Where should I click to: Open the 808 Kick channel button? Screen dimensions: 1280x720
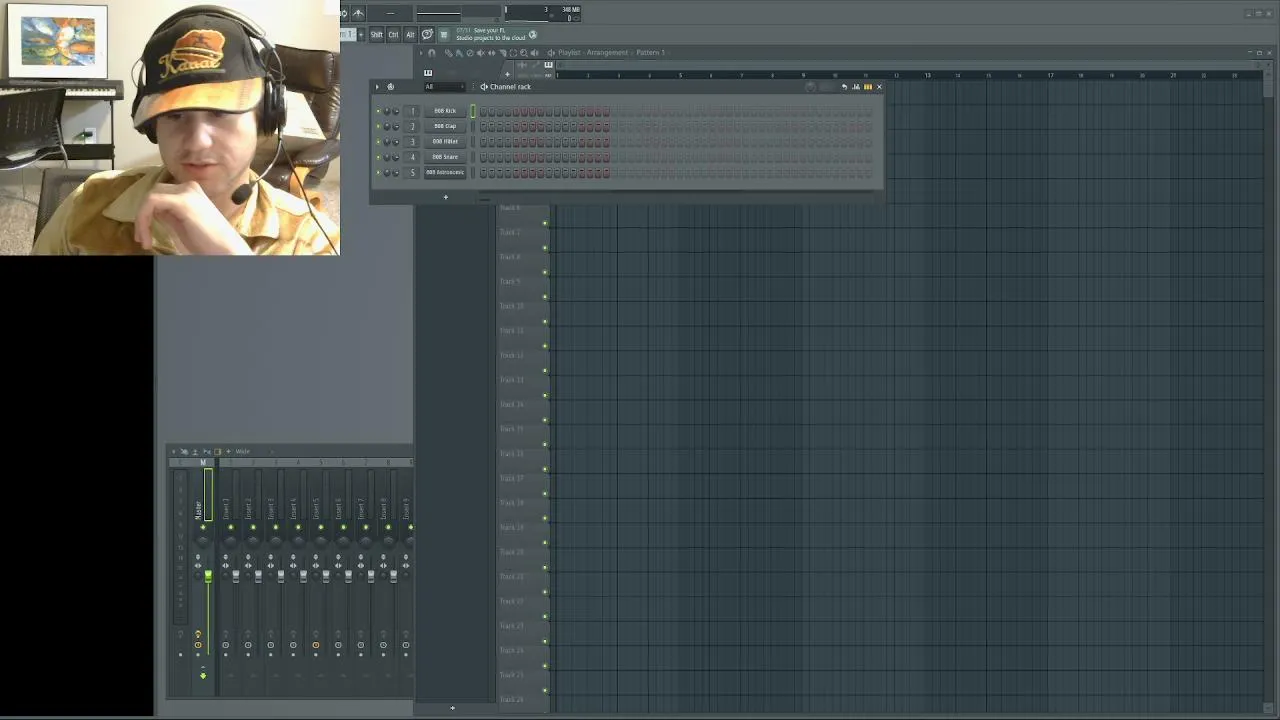pos(445,111)
